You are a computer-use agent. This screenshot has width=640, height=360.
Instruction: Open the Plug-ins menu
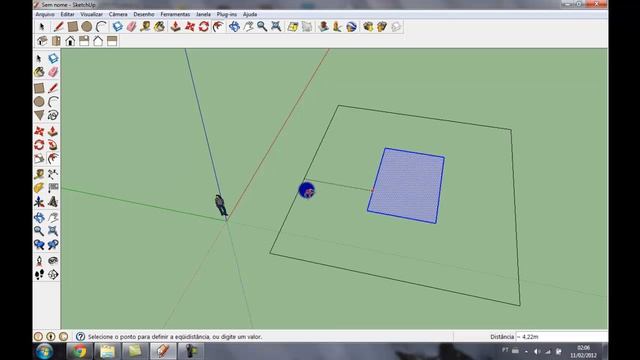(227, 14)
